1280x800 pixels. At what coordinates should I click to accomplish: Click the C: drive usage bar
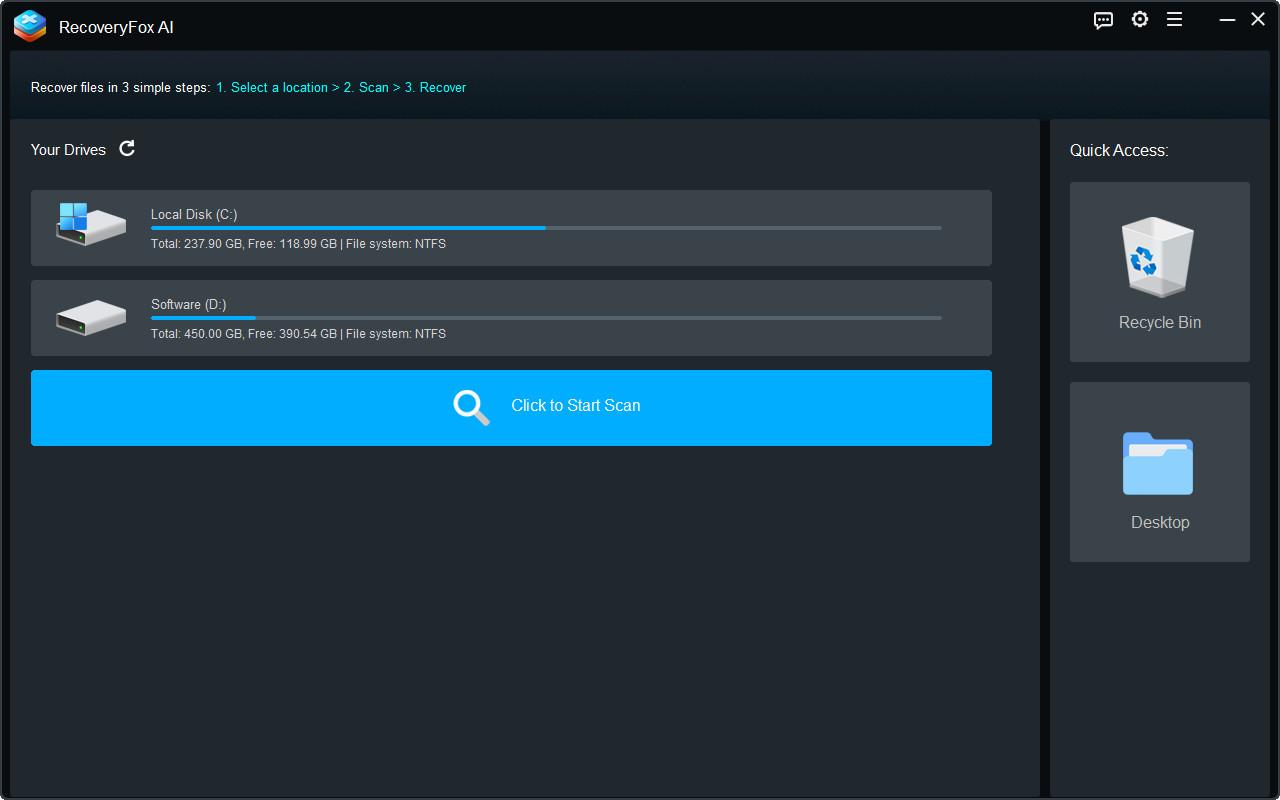click(x=545, y=228)
